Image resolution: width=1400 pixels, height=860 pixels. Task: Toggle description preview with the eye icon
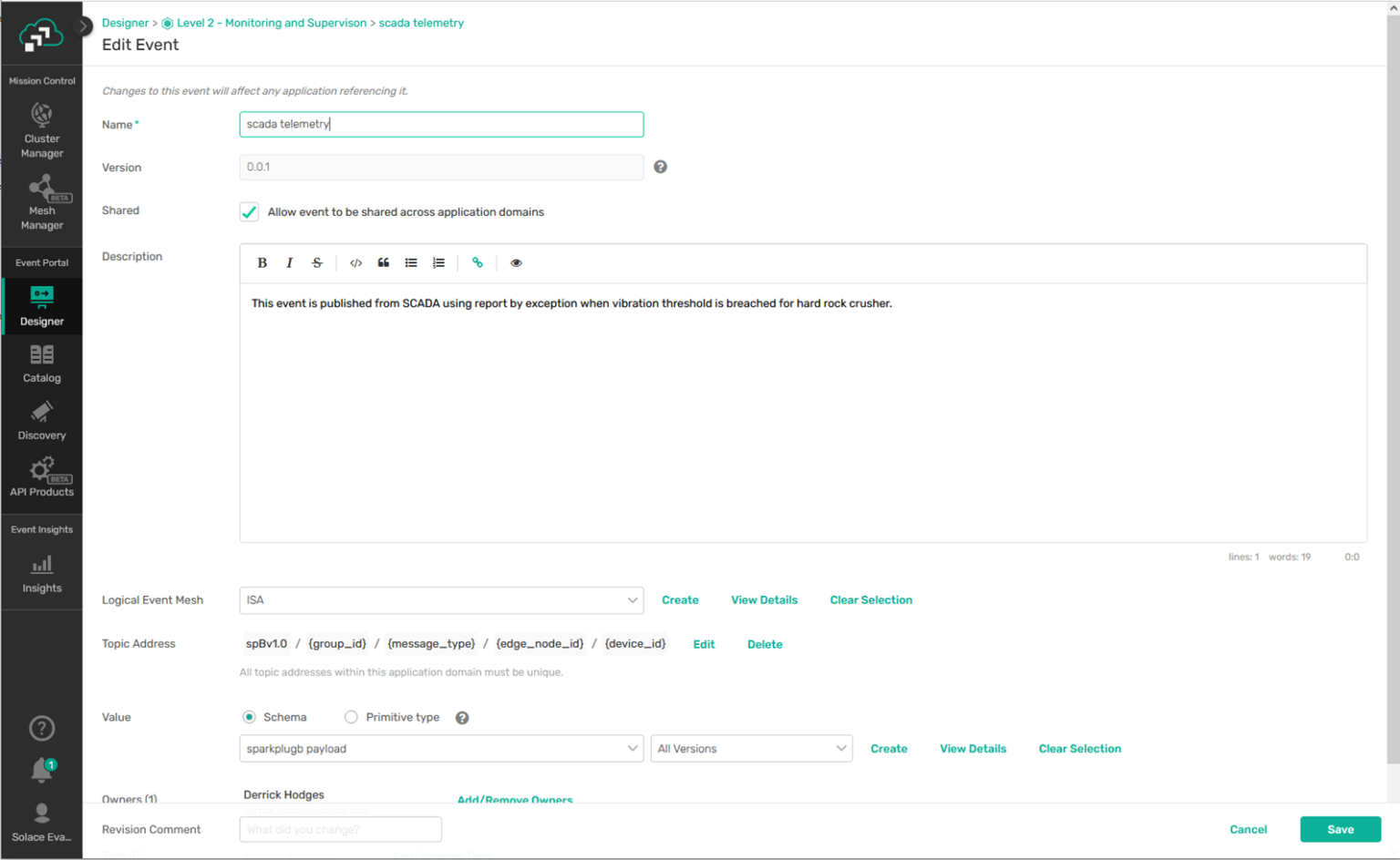click(x=516, y=263)
